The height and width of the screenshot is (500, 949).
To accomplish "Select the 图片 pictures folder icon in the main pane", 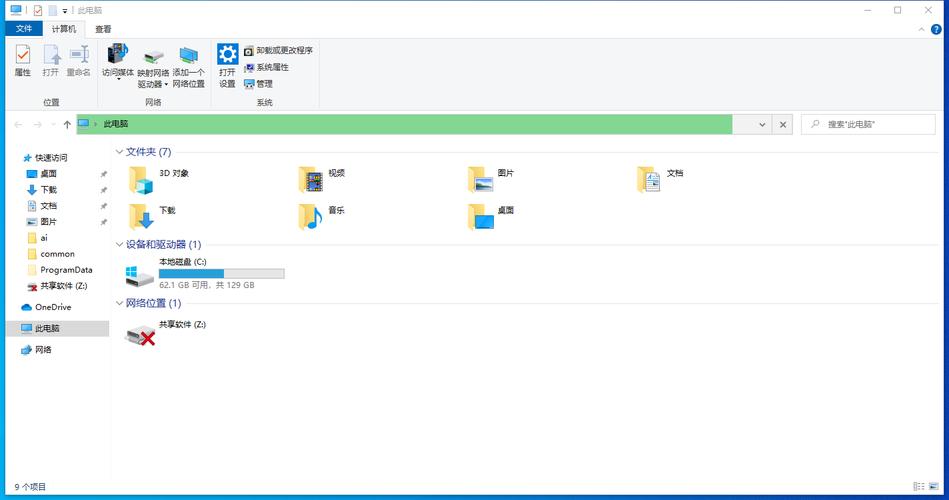I will (481, 180).
